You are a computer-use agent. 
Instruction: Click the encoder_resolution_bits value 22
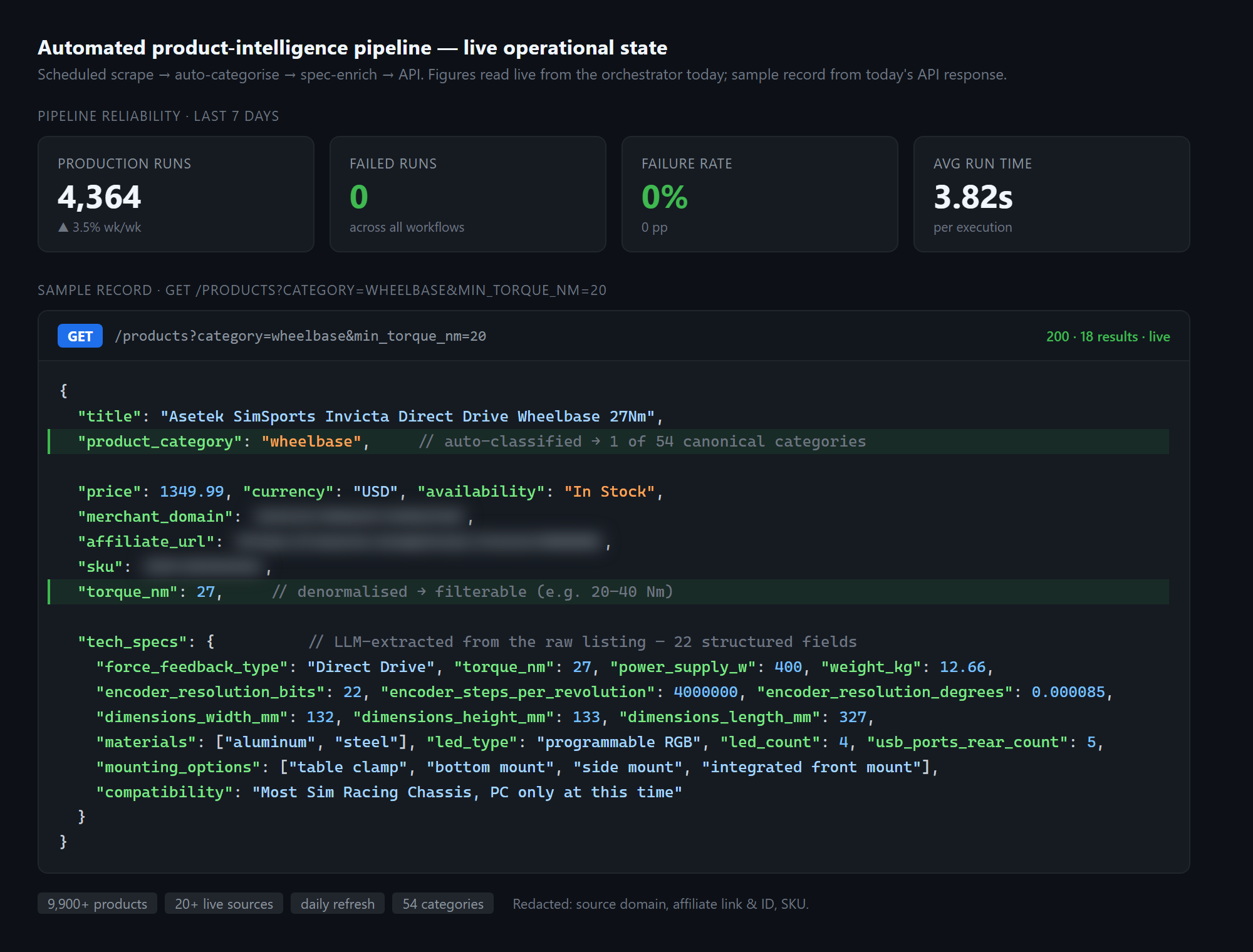pos(353,692)
